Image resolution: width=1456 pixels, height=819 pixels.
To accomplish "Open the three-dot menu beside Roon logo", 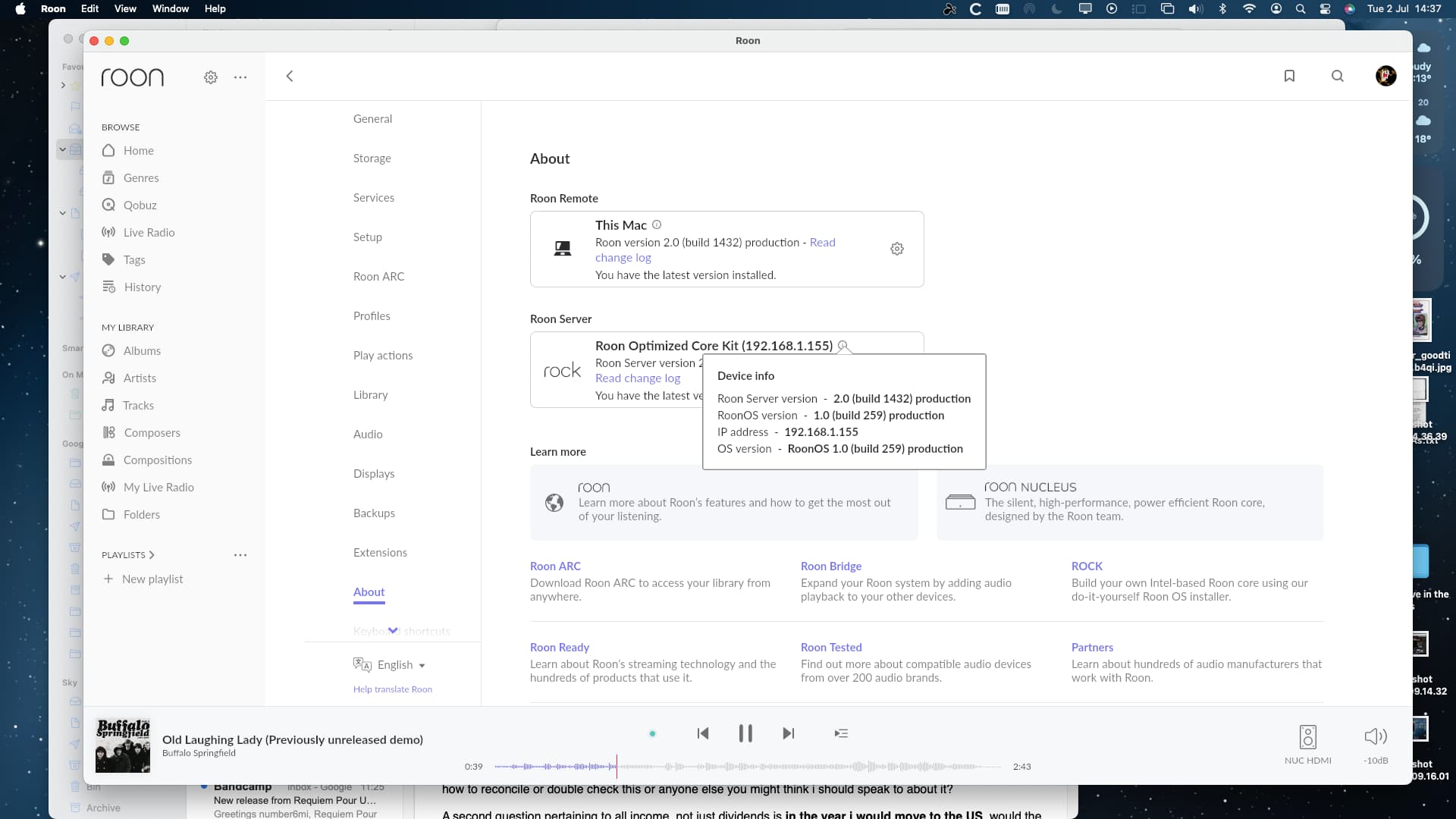I will (240, 77).
